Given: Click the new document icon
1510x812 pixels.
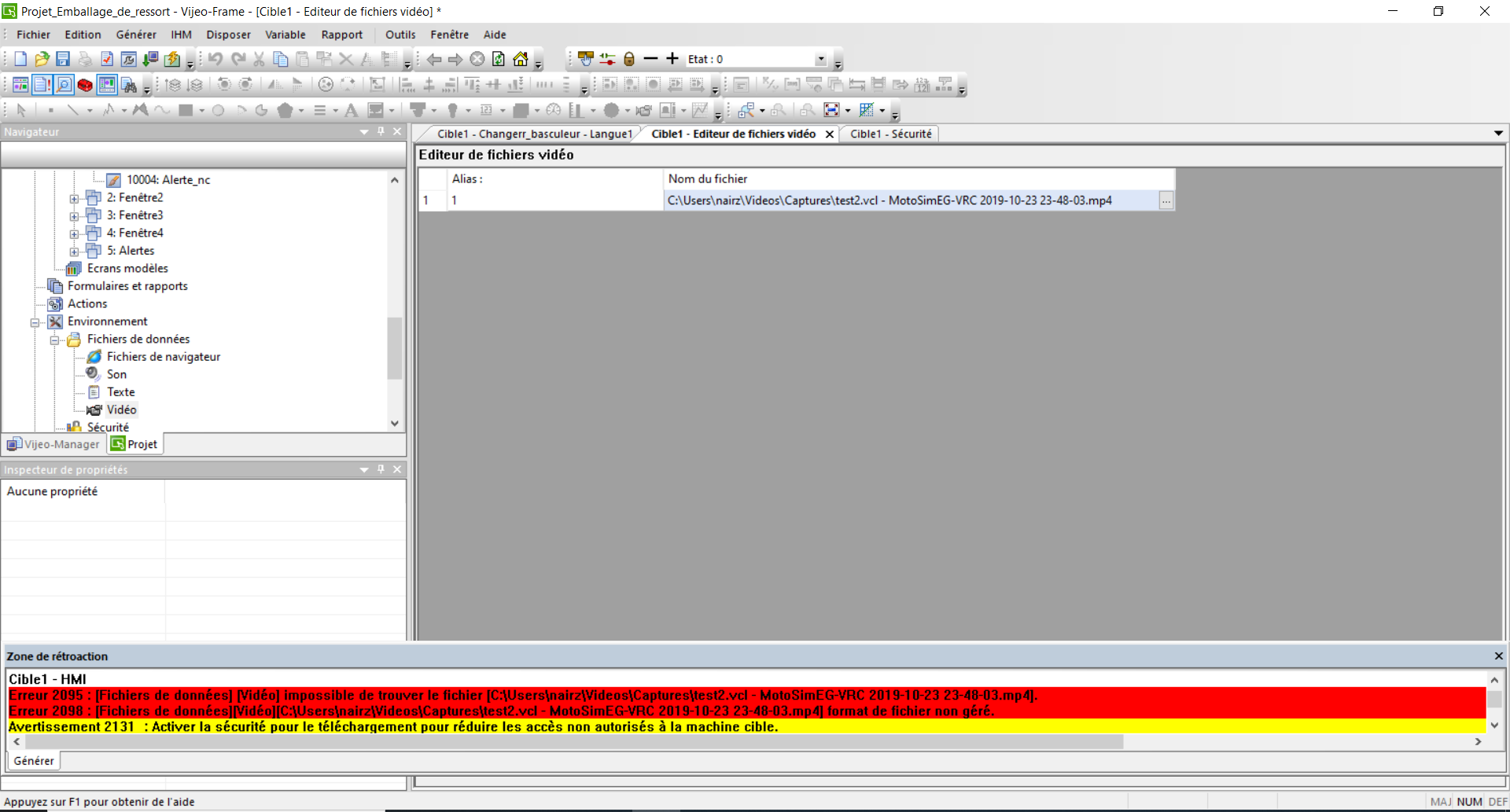Looking at the screenshot, I should tap(20, 59).
